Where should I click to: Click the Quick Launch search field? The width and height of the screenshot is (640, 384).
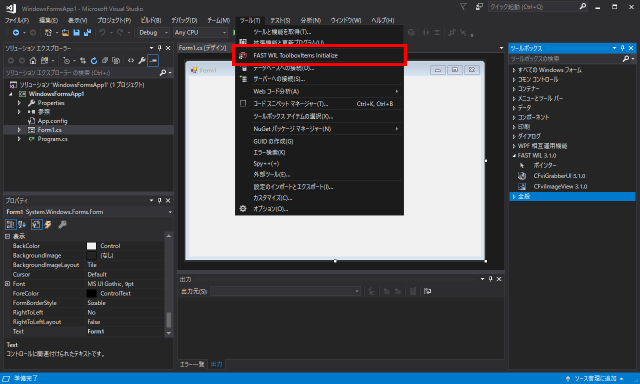(537, 7)
